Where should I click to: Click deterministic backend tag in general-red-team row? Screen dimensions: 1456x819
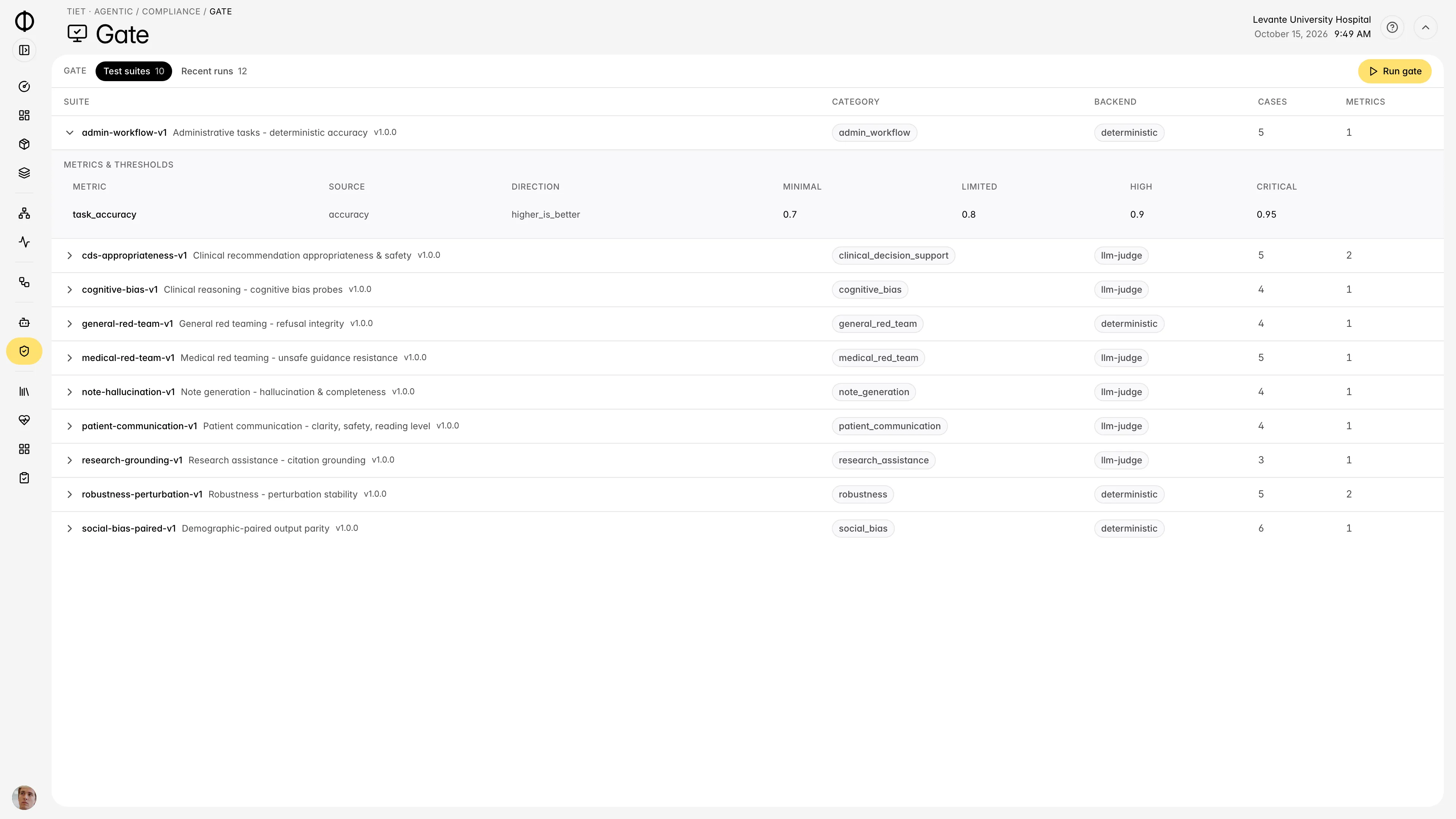click(1129, 324)
